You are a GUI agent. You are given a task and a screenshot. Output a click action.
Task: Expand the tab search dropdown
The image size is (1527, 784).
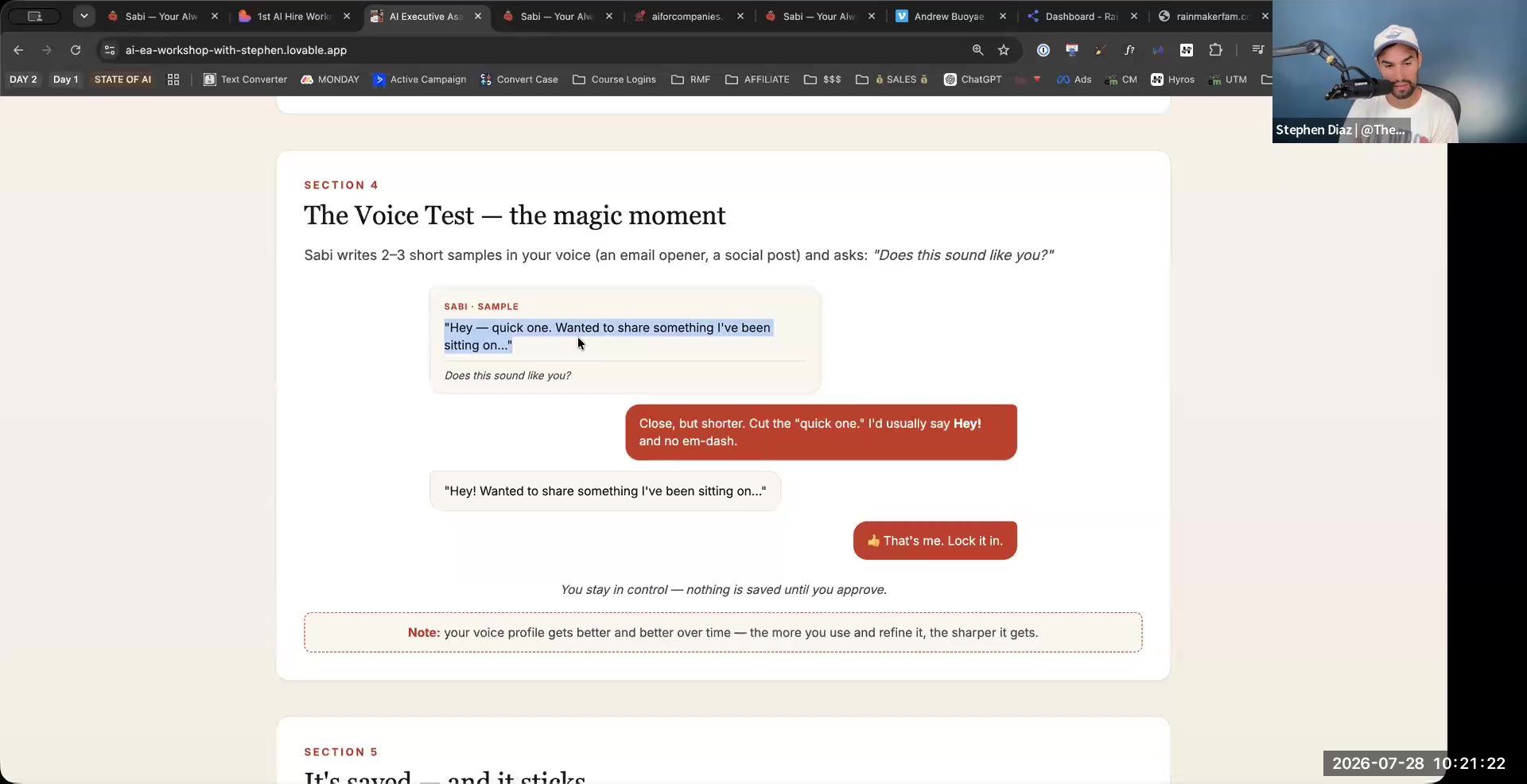(84, 16)
